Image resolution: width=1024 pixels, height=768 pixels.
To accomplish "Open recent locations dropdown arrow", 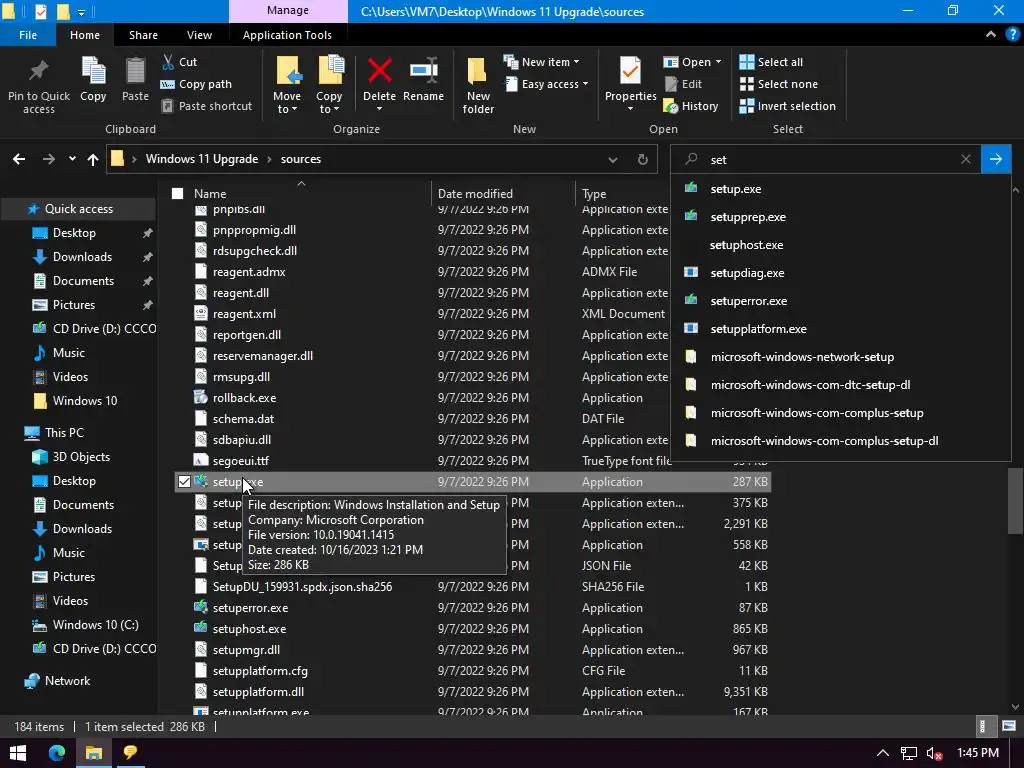I will click(72, 159).
